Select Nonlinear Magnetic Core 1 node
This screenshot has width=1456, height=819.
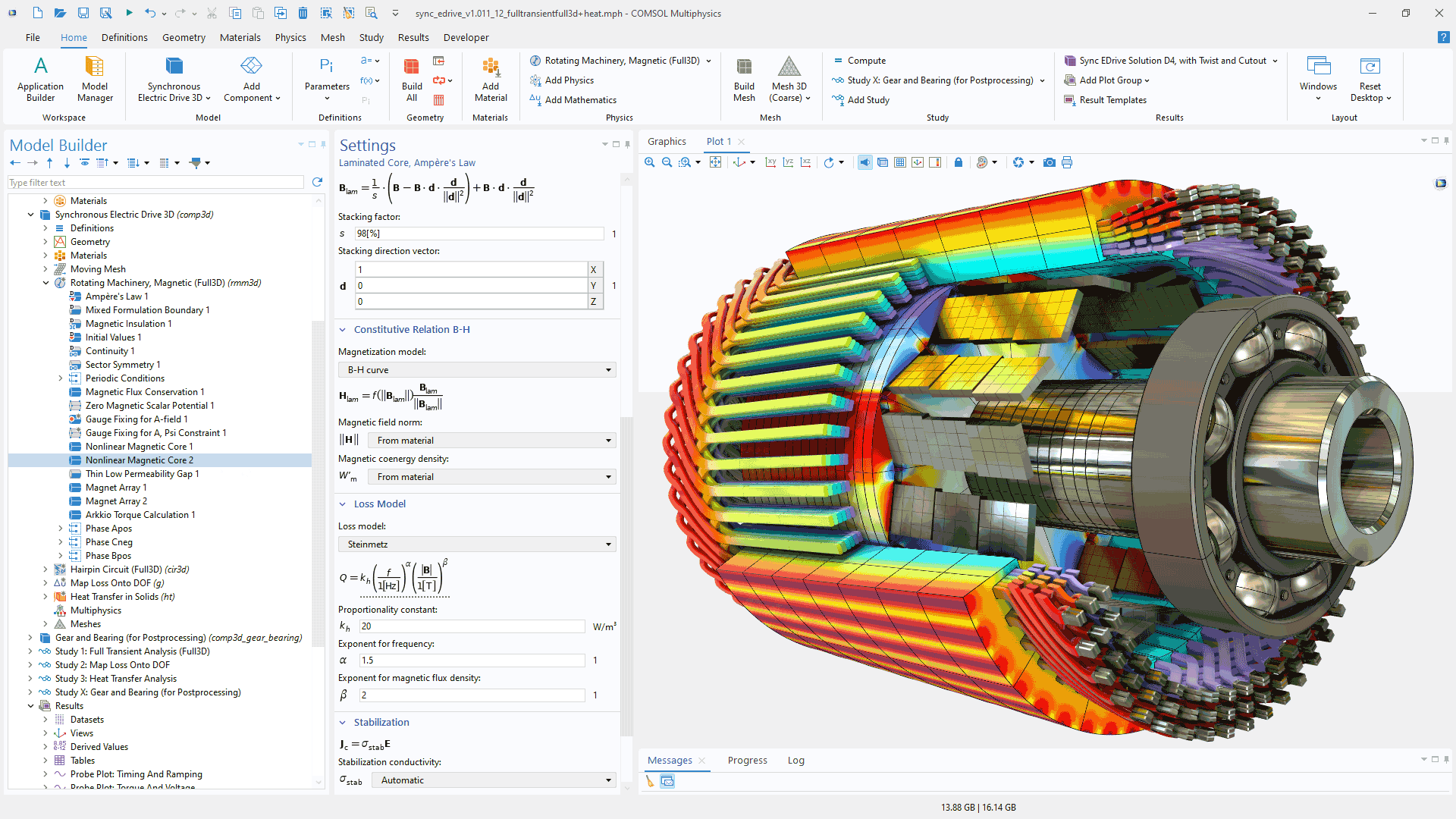pyautogui.click(x=140, y=447)
